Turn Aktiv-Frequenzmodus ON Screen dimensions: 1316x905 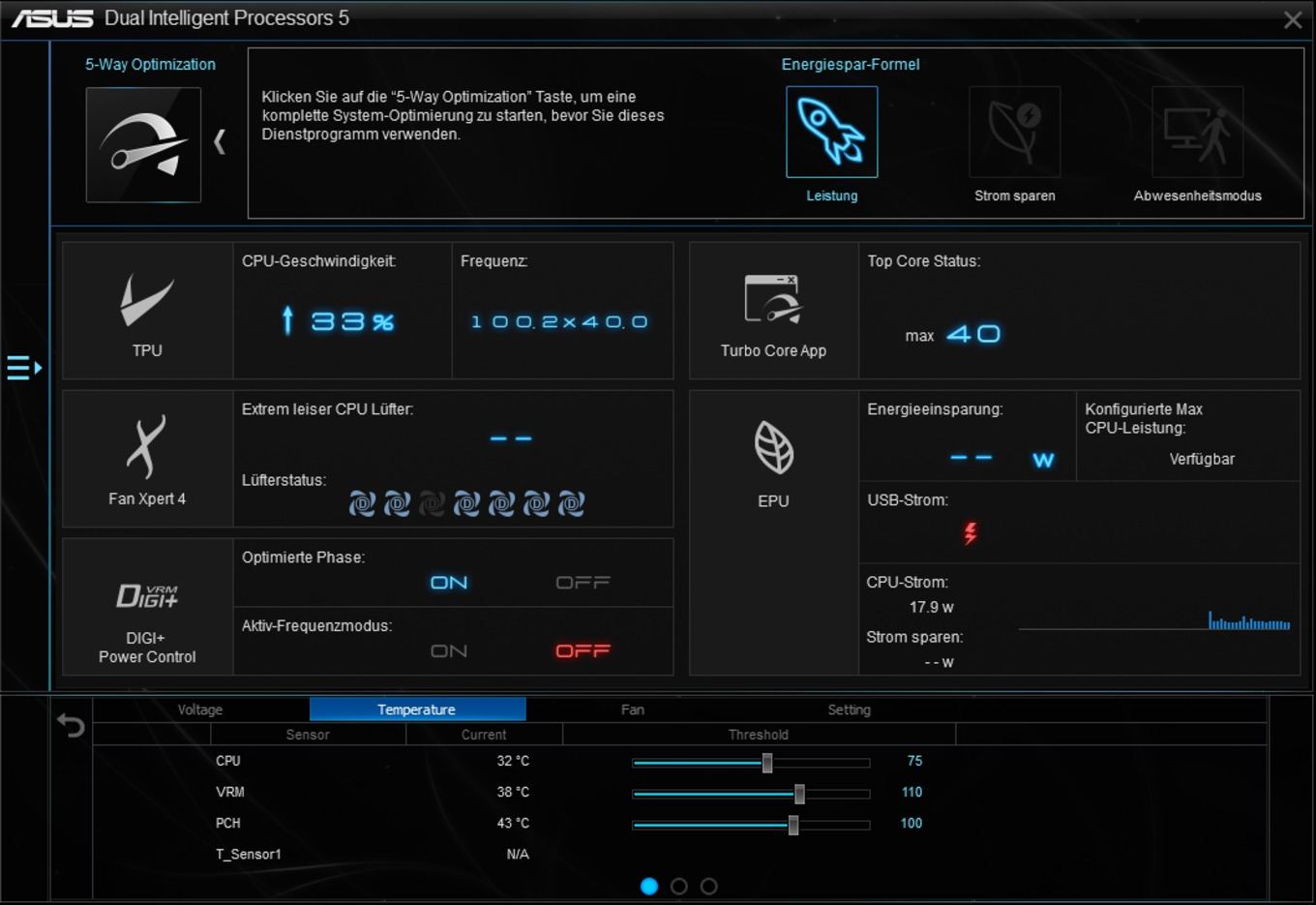tap(449, 651)
